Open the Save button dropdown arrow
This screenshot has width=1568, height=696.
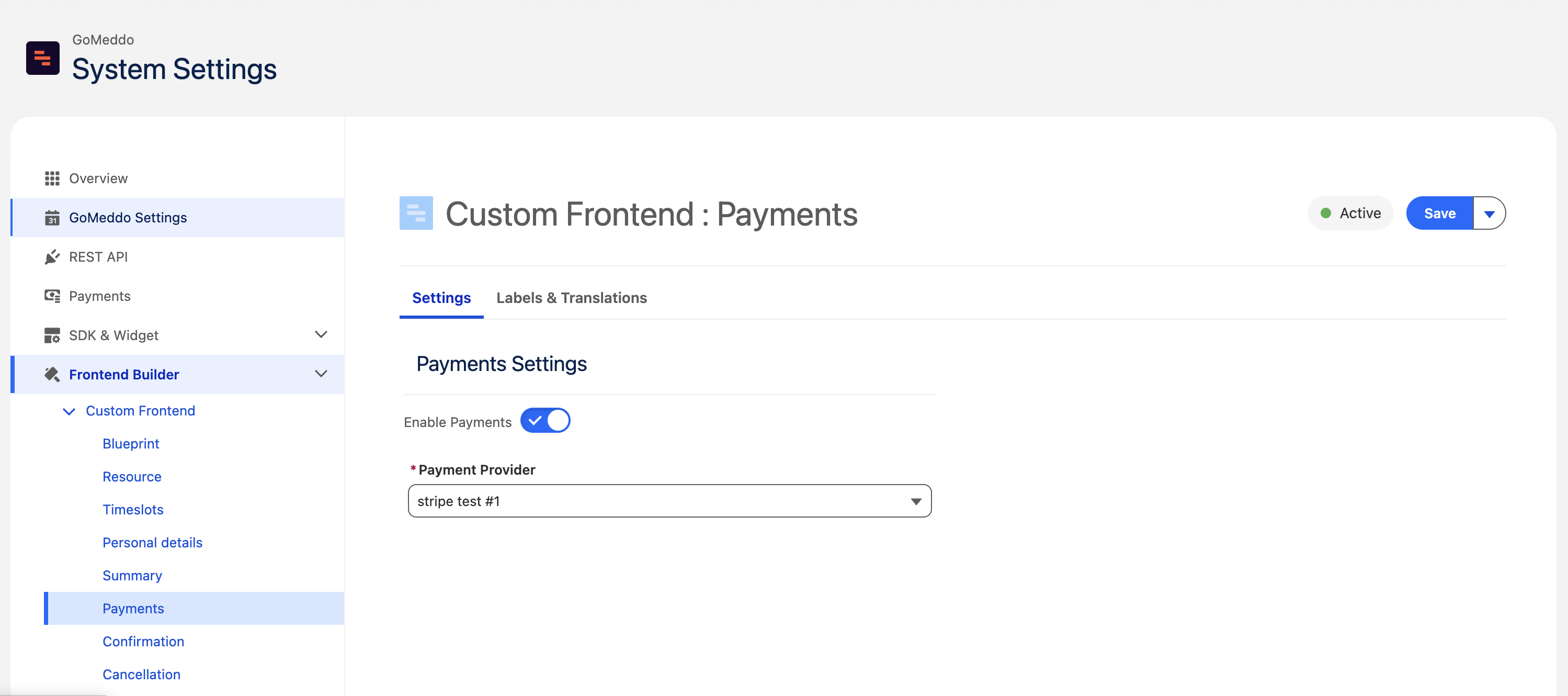click(1489, 214)
